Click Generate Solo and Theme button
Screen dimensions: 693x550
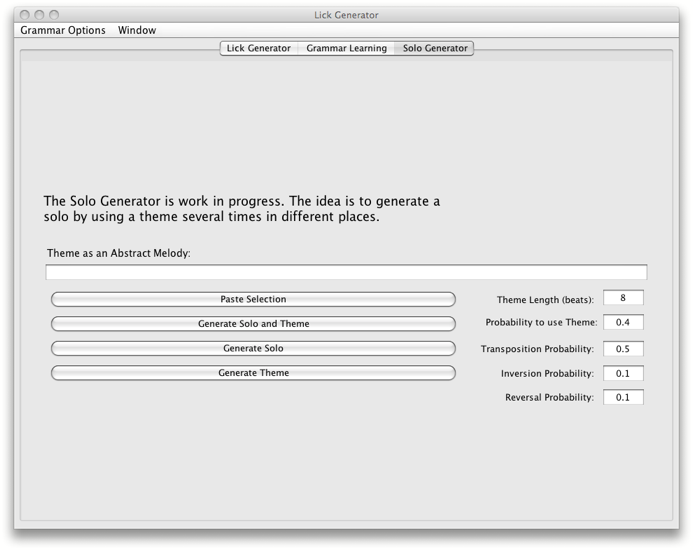click(x=253, y=324)
